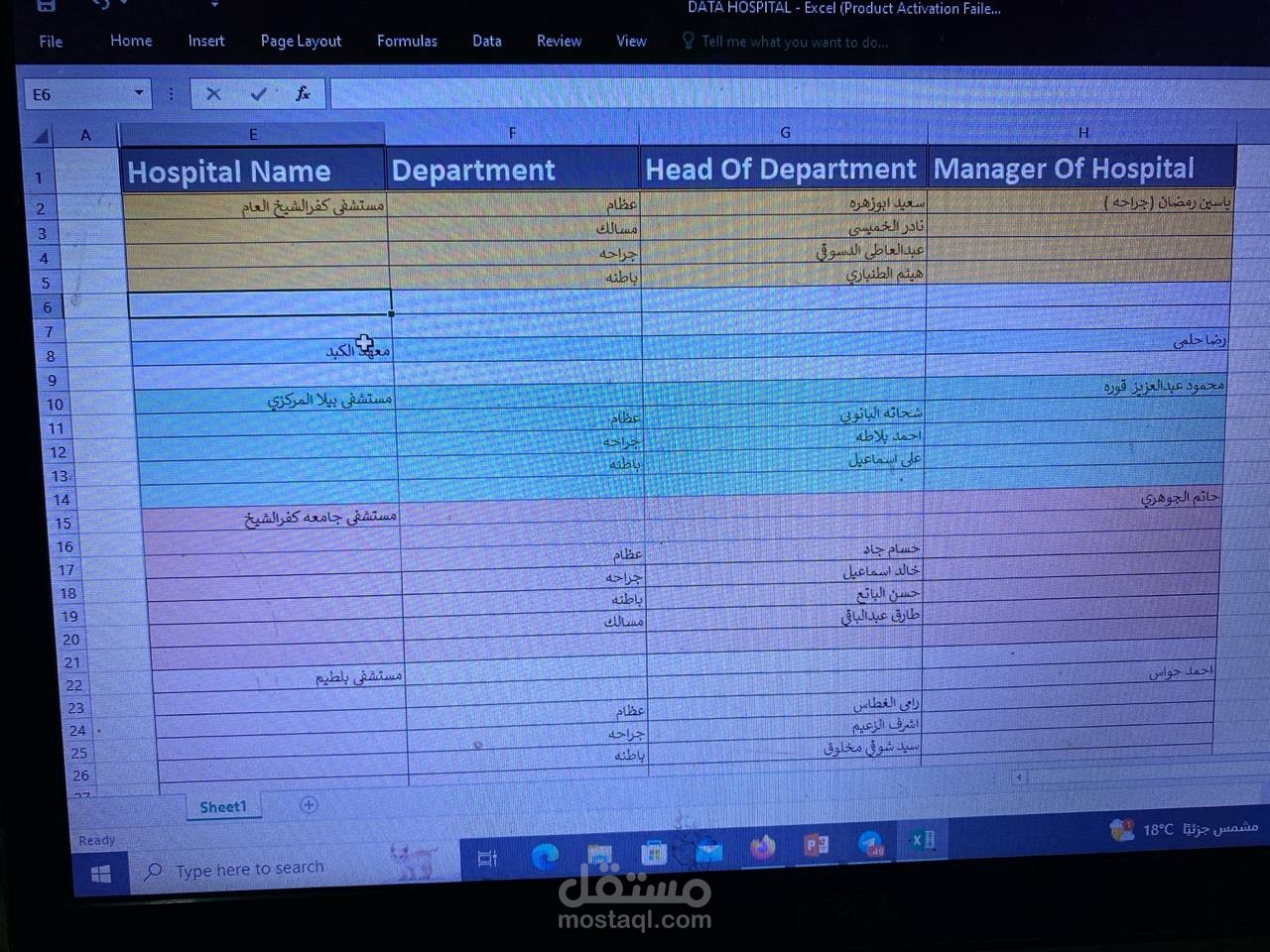Switch to the Formulas tab
The height and width of the screenshot is (952, 1270).
[407, 41]
